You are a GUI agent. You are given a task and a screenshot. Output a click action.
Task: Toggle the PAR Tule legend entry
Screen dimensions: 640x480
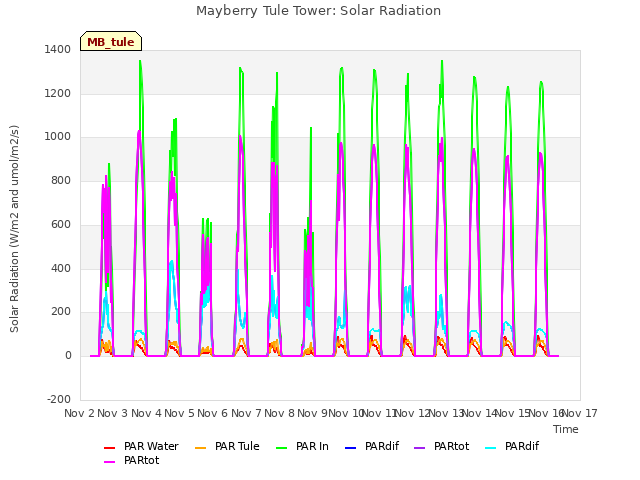point(227,447)
